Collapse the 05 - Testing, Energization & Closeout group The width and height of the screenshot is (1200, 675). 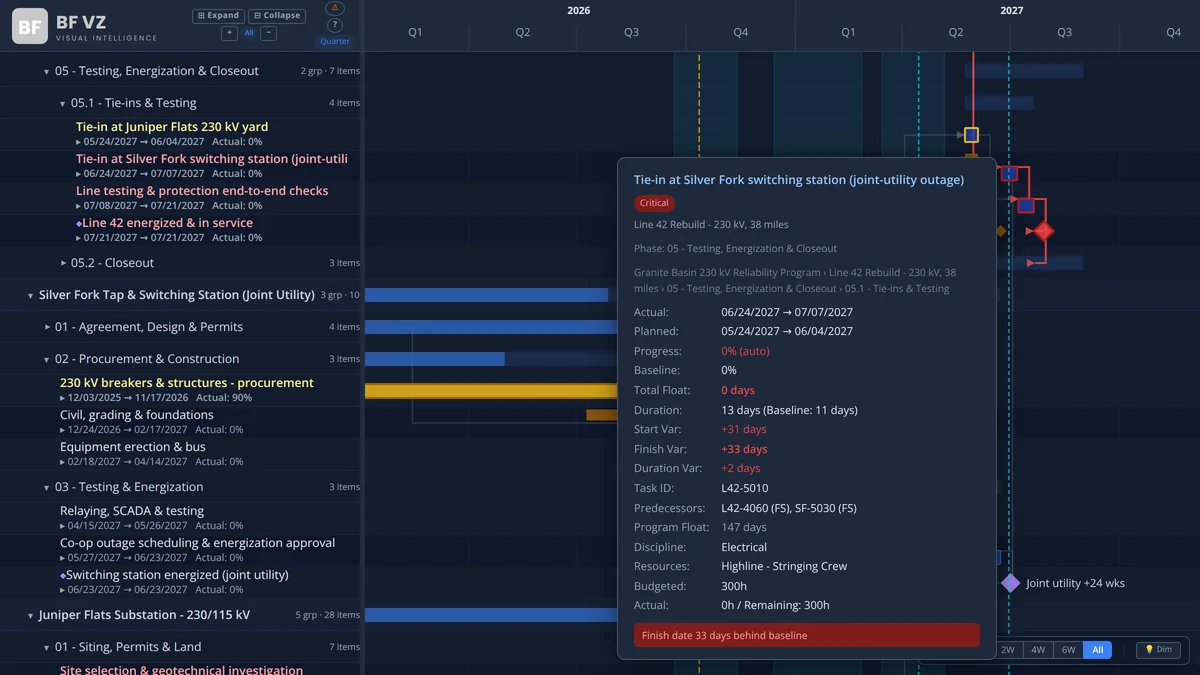[x=46, y=72]
